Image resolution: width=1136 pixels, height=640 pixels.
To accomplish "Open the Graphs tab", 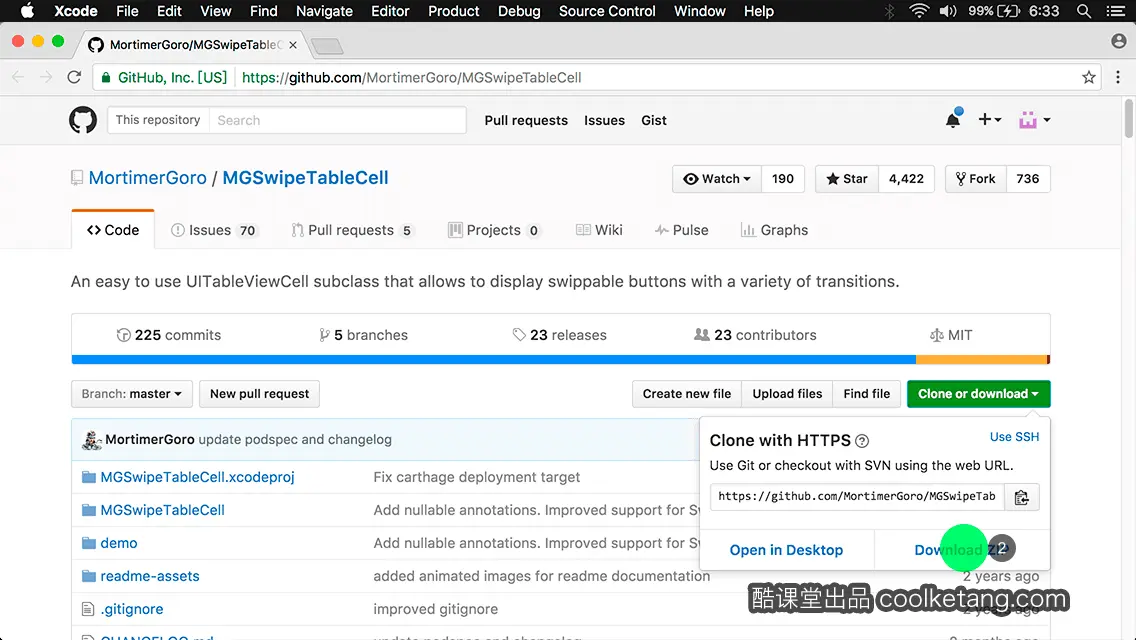I will click(x=774, y=230).
